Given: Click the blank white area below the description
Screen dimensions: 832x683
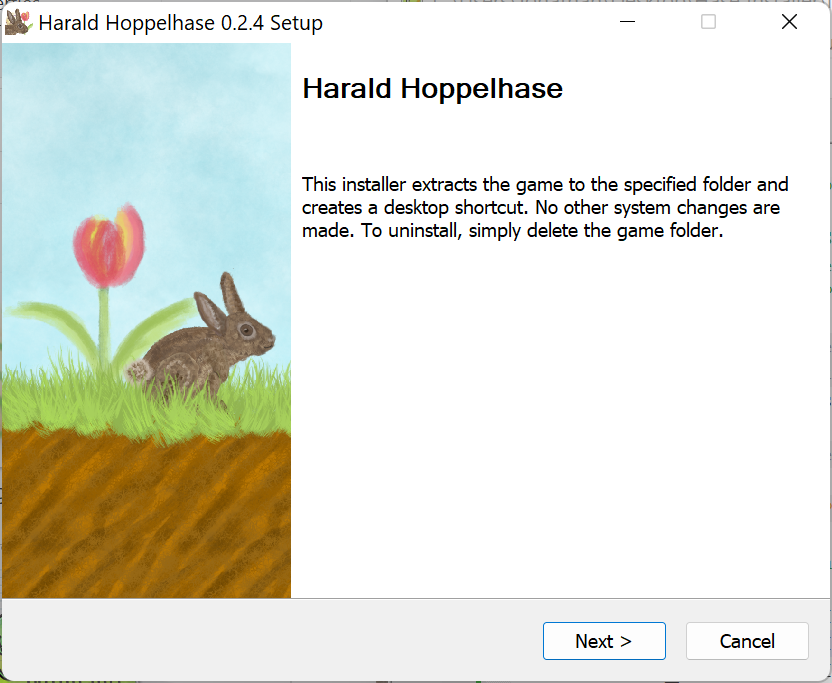Looking at the screenshot, I should point(560,420).
